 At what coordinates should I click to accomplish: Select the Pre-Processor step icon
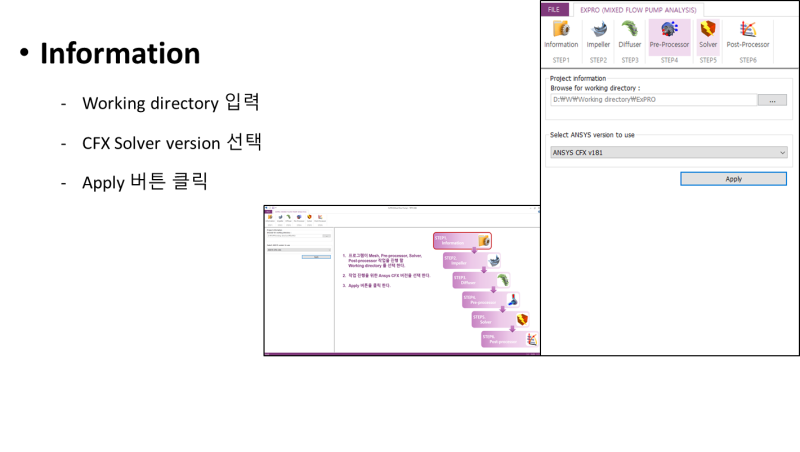[x=669, y=35]
